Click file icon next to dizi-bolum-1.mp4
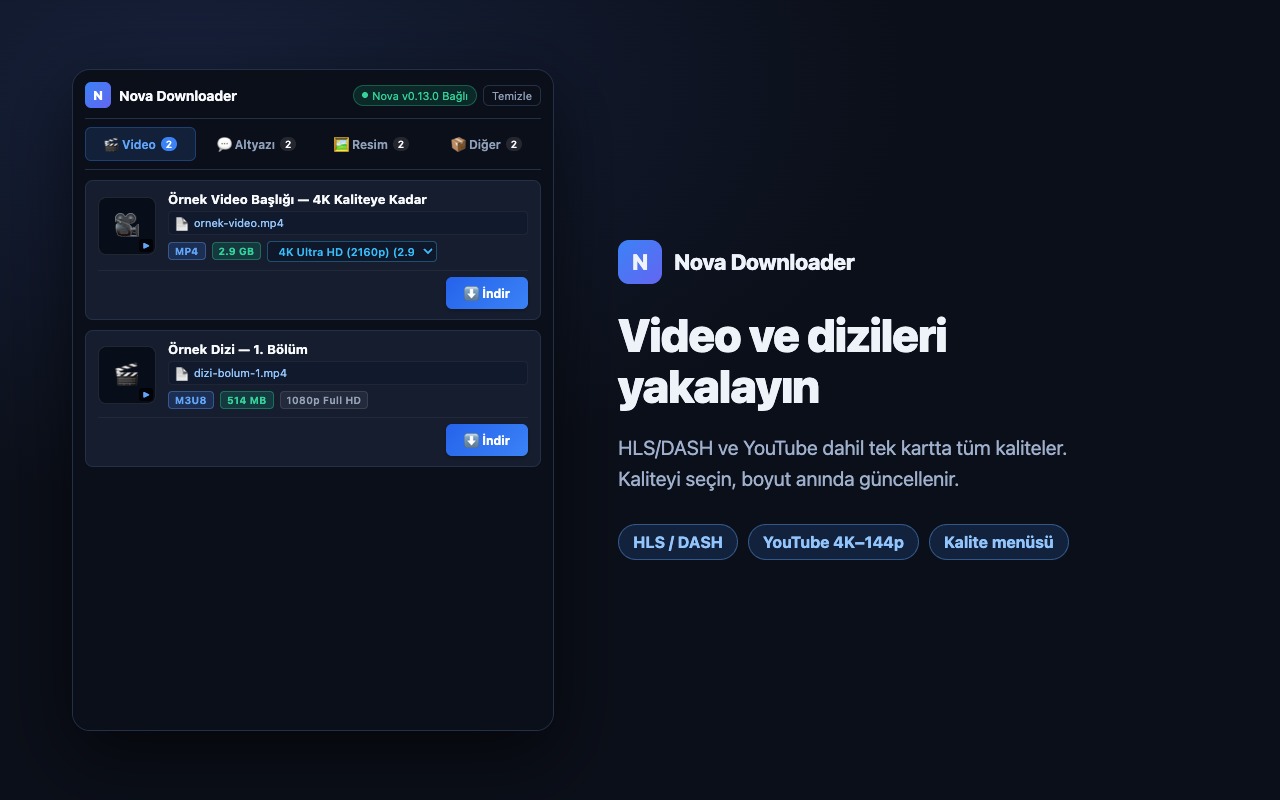 pyautogui.click(x=181, y=373)
